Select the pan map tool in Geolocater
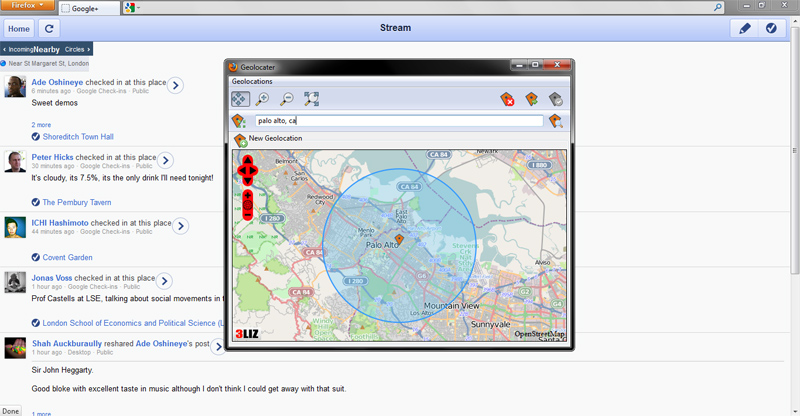The width and height of the screenshot is (800, 416). (x=240, y=99)
